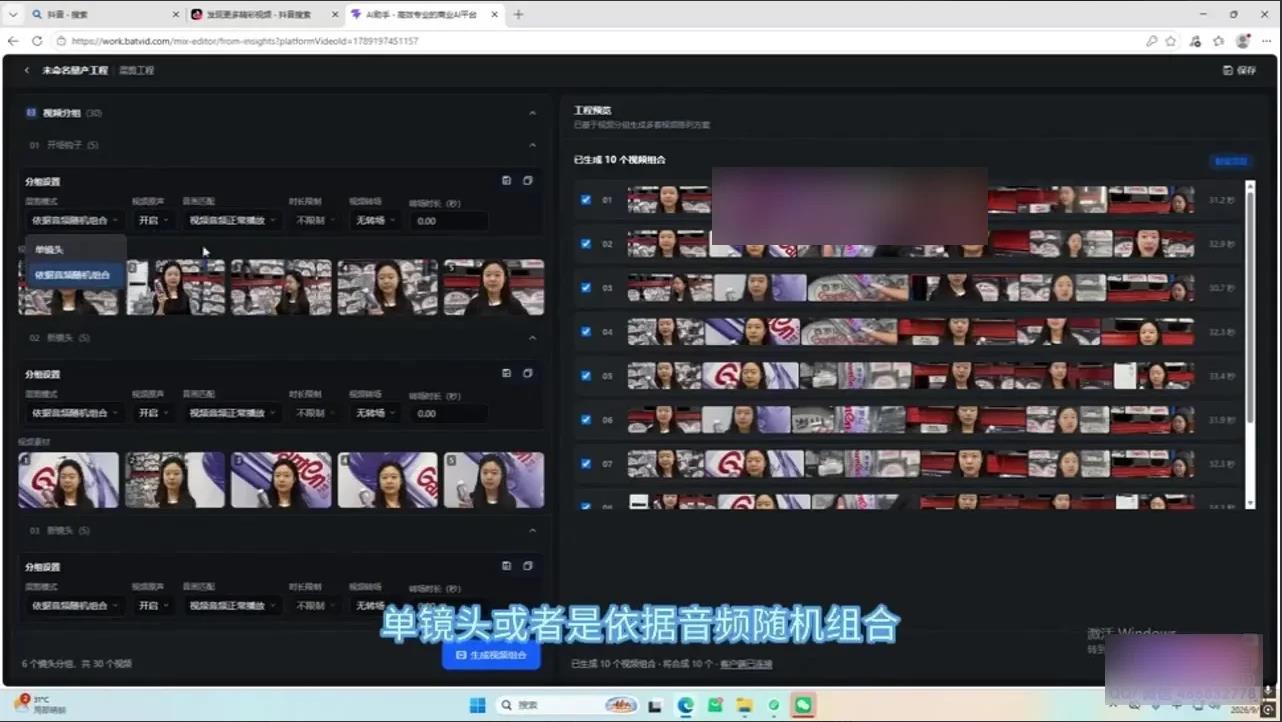The width and height of the screenshot is (1282, 722).
Task: Open group 01 视频转场 无转场 dropdown
Action: click(x=374, y=220)
